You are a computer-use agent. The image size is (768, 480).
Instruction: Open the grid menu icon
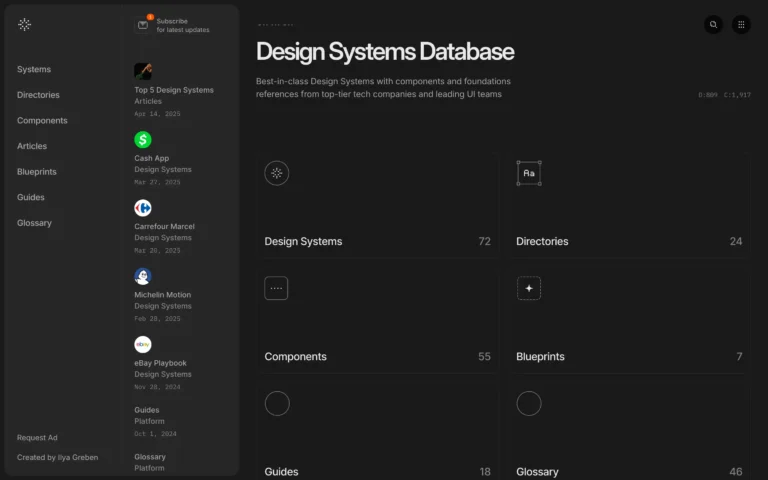pos(741,24)
